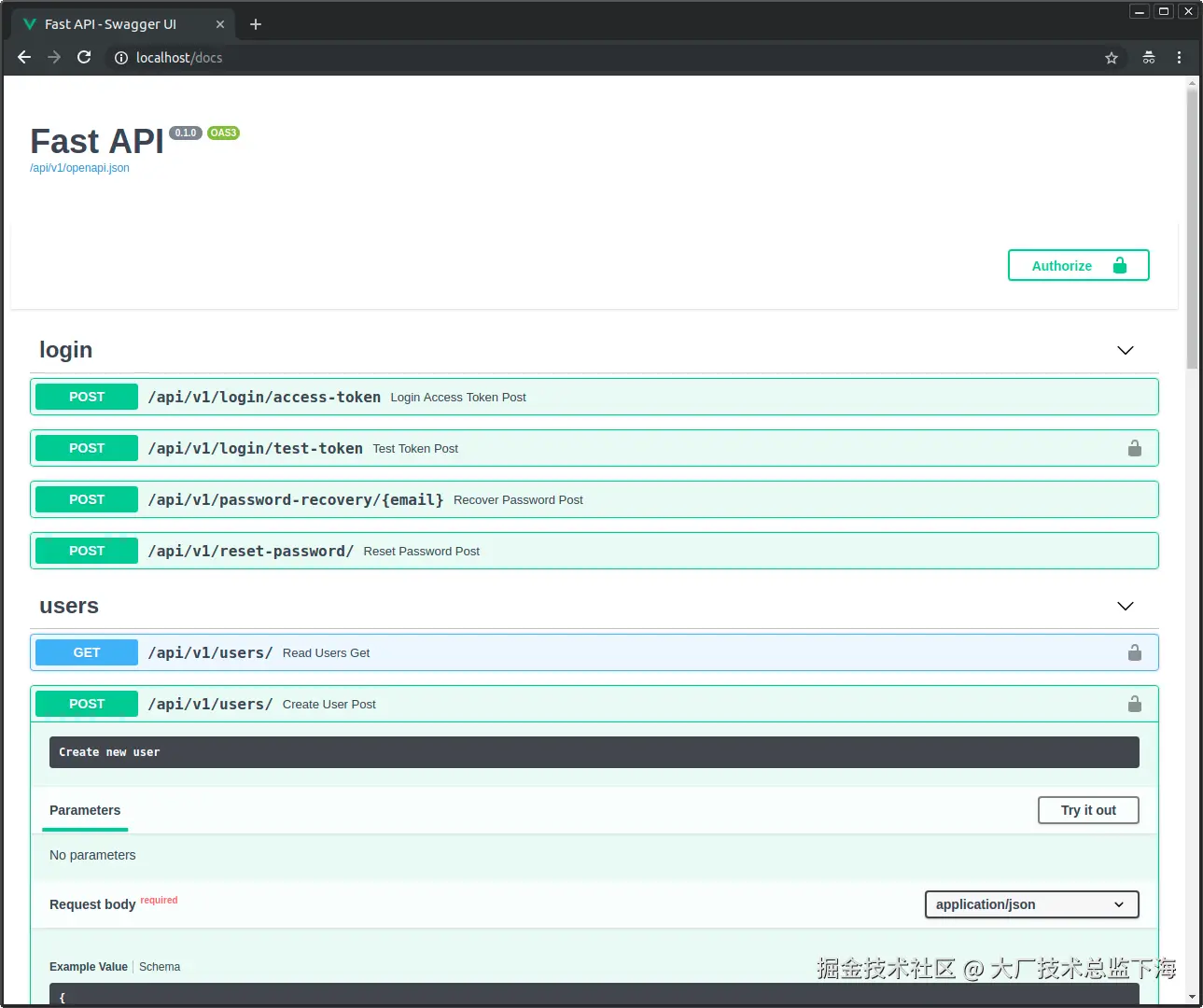Viewport: 1203px width, 1008px height.
Task: Click the 'Login Access Token Post' description text
Action: pos(458,398)
